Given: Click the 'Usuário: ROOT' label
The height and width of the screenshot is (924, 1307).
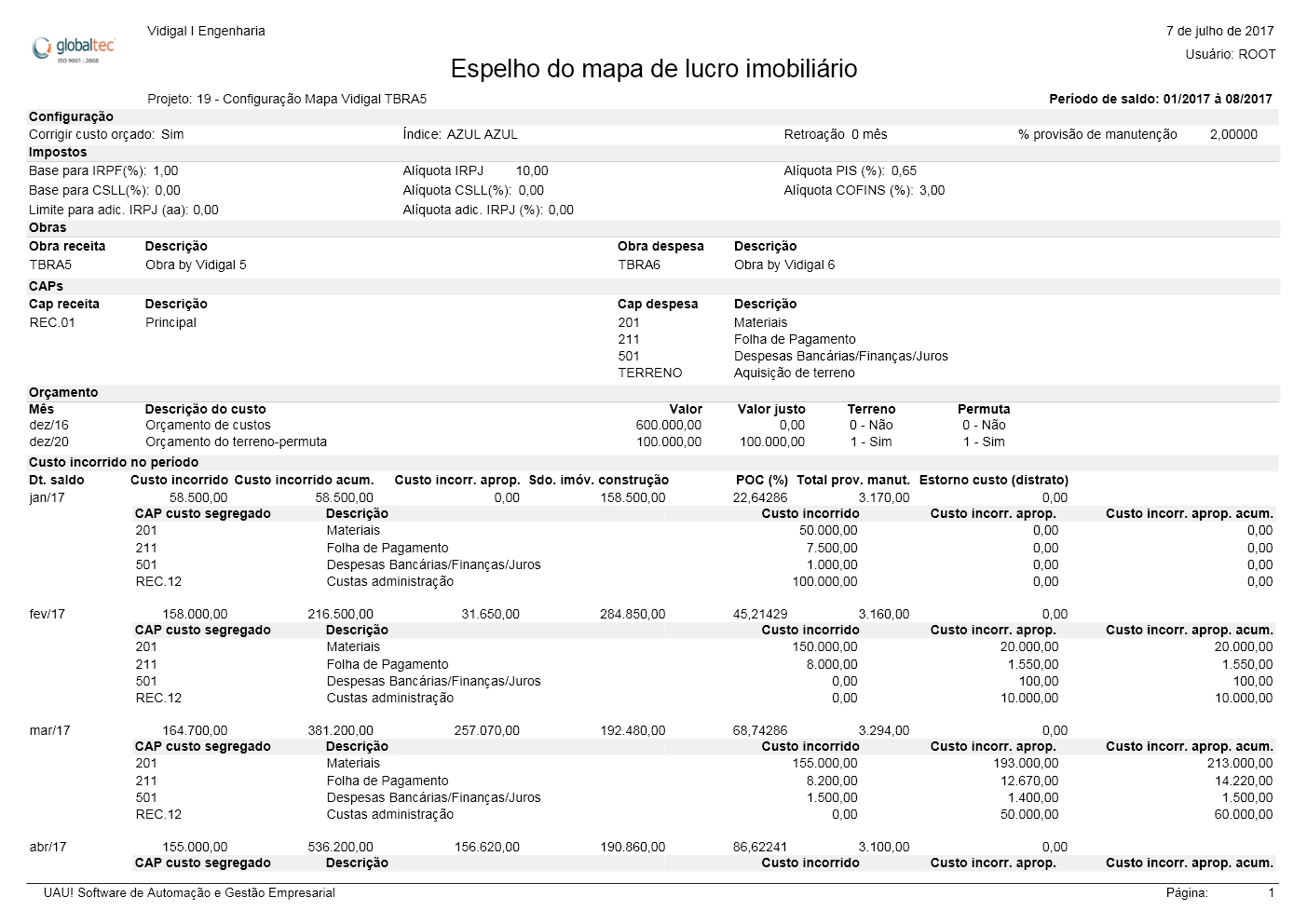Looking at the screenshot, I should coord(1231,54).
